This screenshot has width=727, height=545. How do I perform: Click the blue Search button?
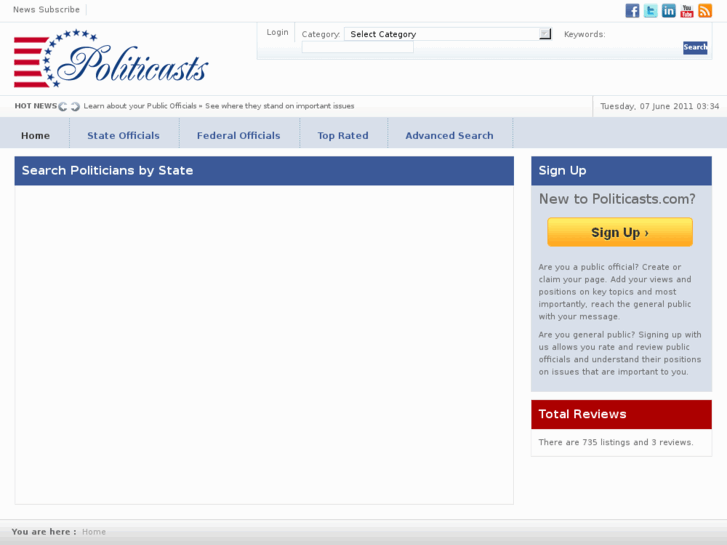point(695,47)
